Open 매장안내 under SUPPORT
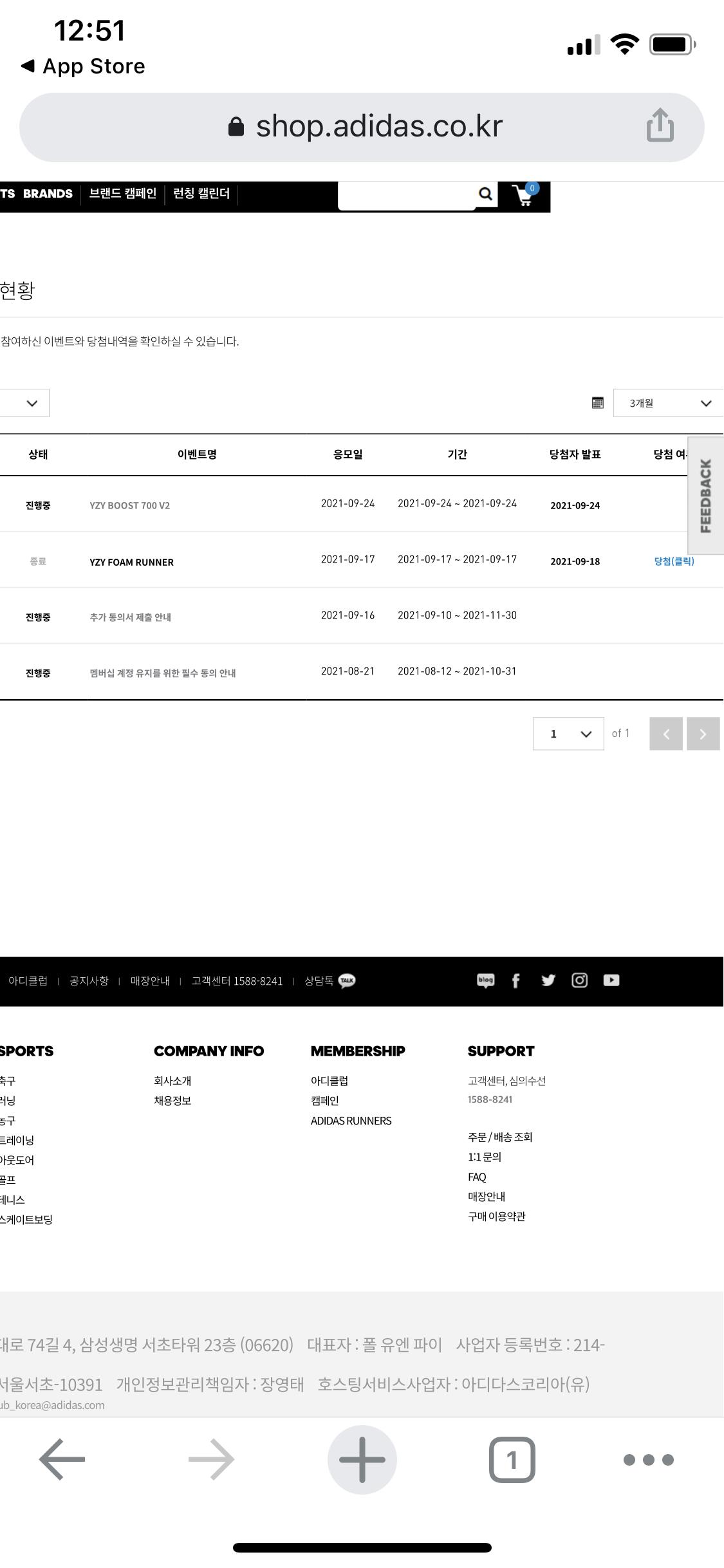This screenshot has height=1568, width=724. coord(487,1197)
